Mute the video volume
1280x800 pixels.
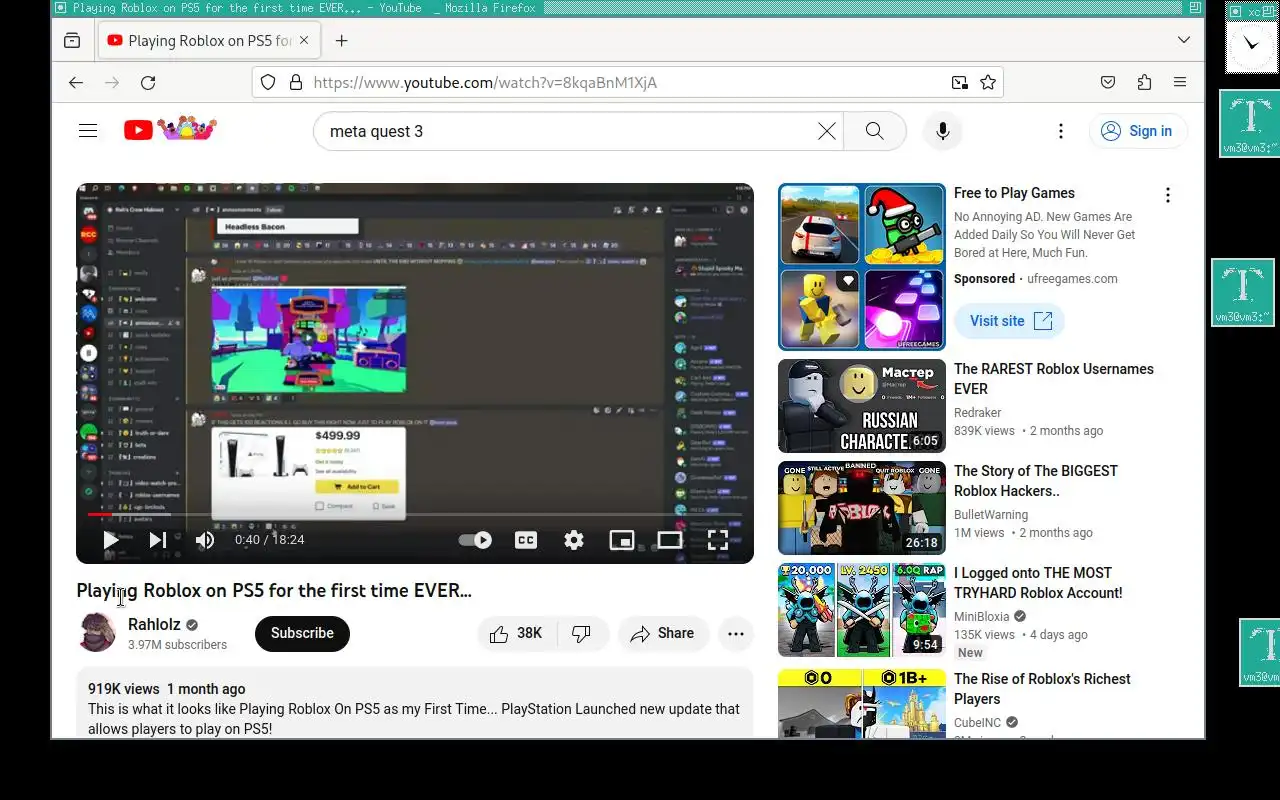[x=205, y=540]
